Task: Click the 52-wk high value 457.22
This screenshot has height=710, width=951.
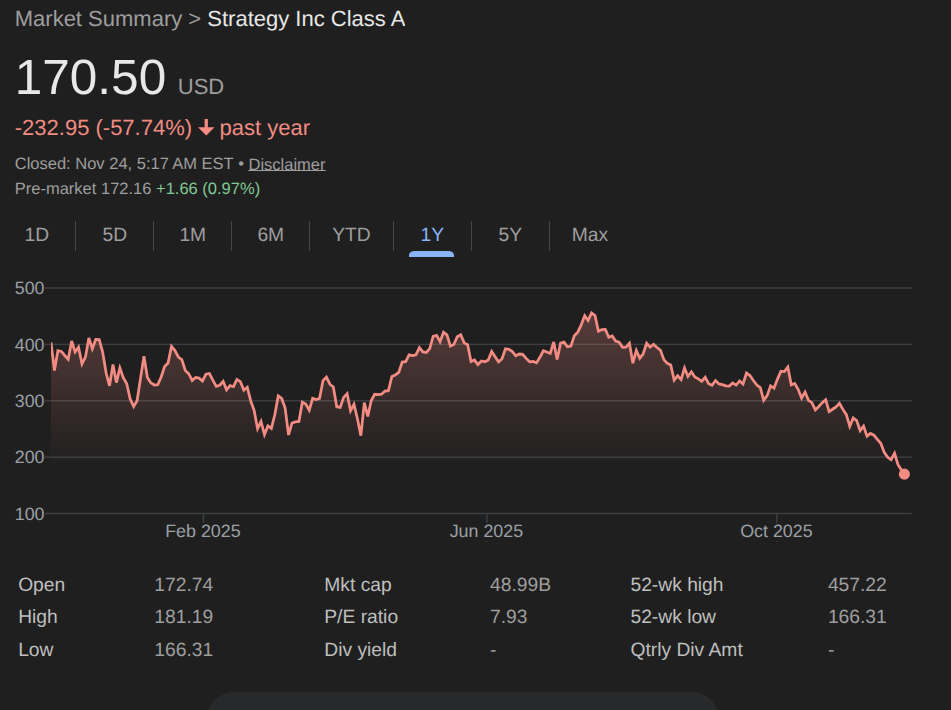Action: pos(857,584)
